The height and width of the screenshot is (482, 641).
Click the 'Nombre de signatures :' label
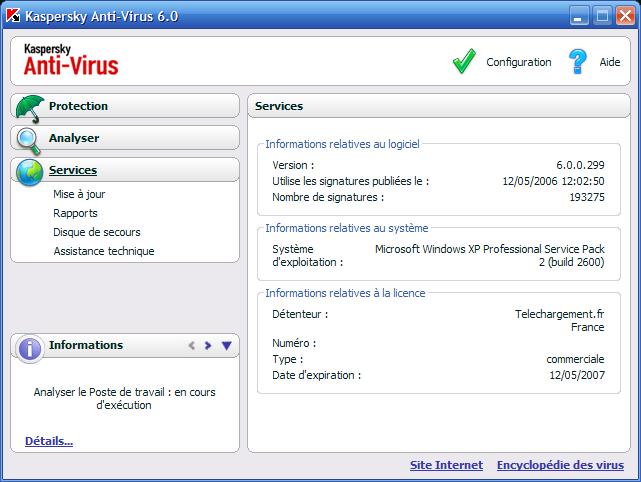click(328, 197)
